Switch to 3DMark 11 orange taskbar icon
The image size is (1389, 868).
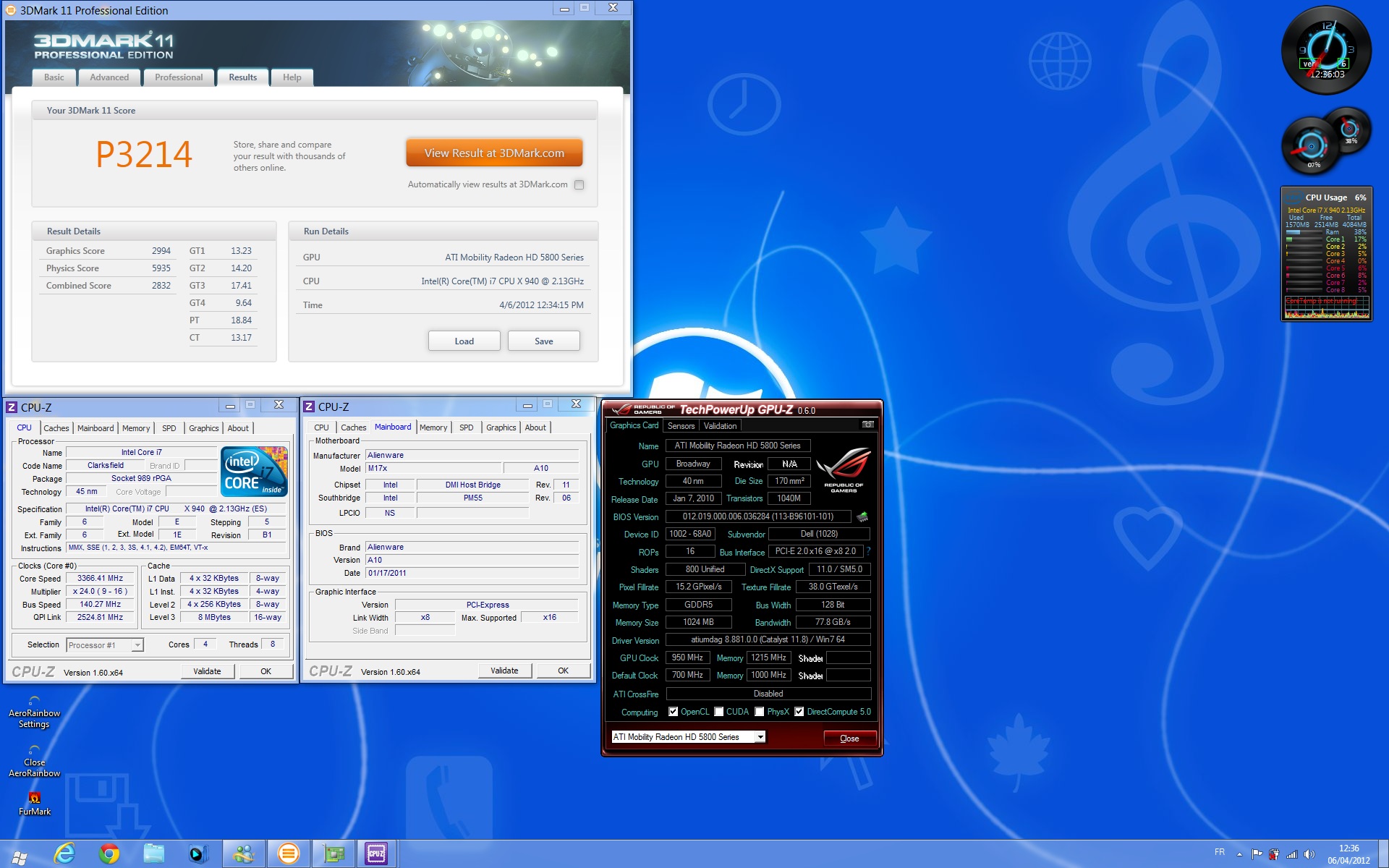point(289,854)
